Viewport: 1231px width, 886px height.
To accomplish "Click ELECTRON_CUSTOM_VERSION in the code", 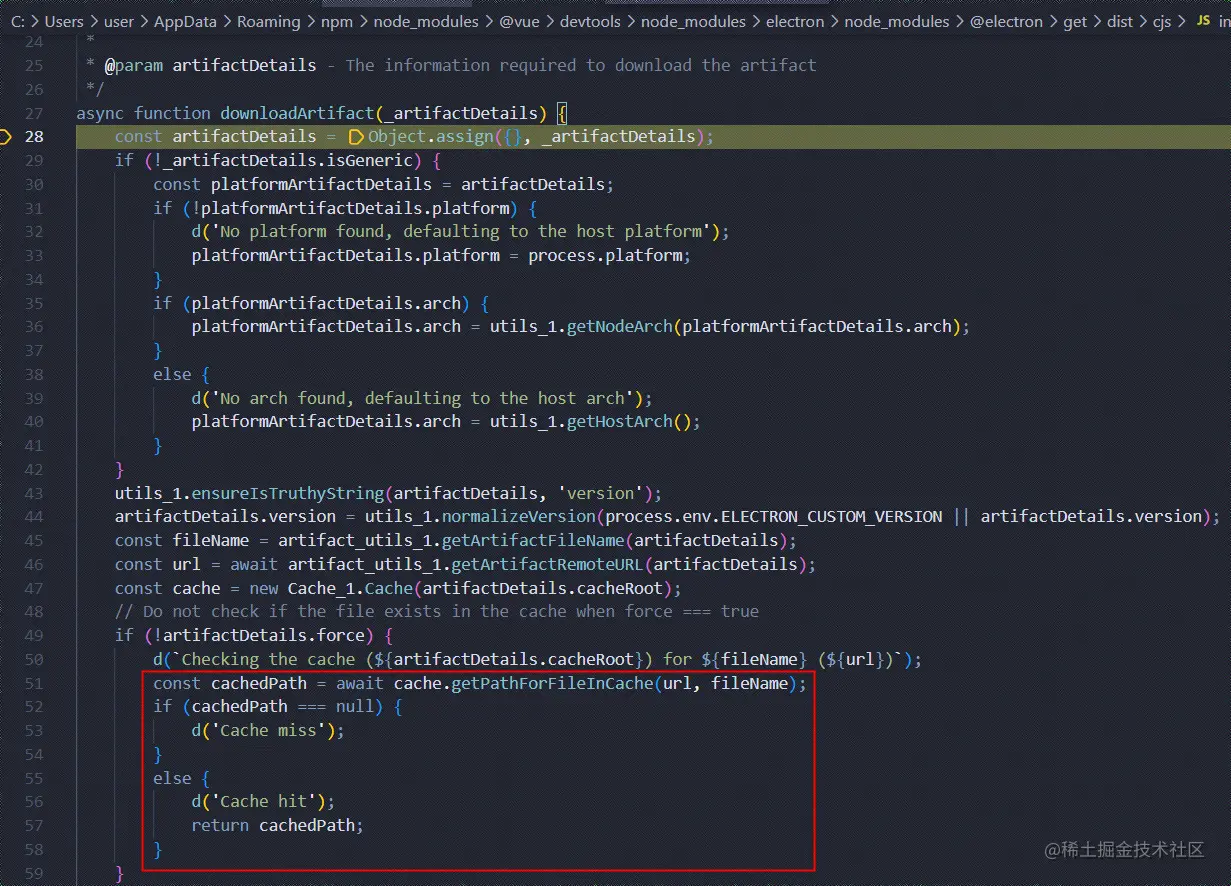I will pyautogui.click(x=831, y=517).
